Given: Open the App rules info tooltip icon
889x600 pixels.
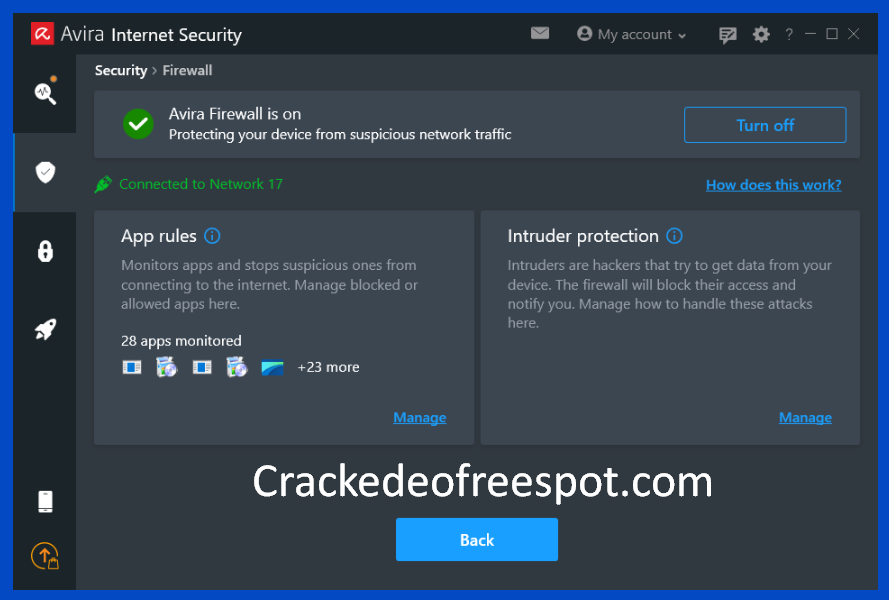Looking at the screenshot, I should pos(211,236).
